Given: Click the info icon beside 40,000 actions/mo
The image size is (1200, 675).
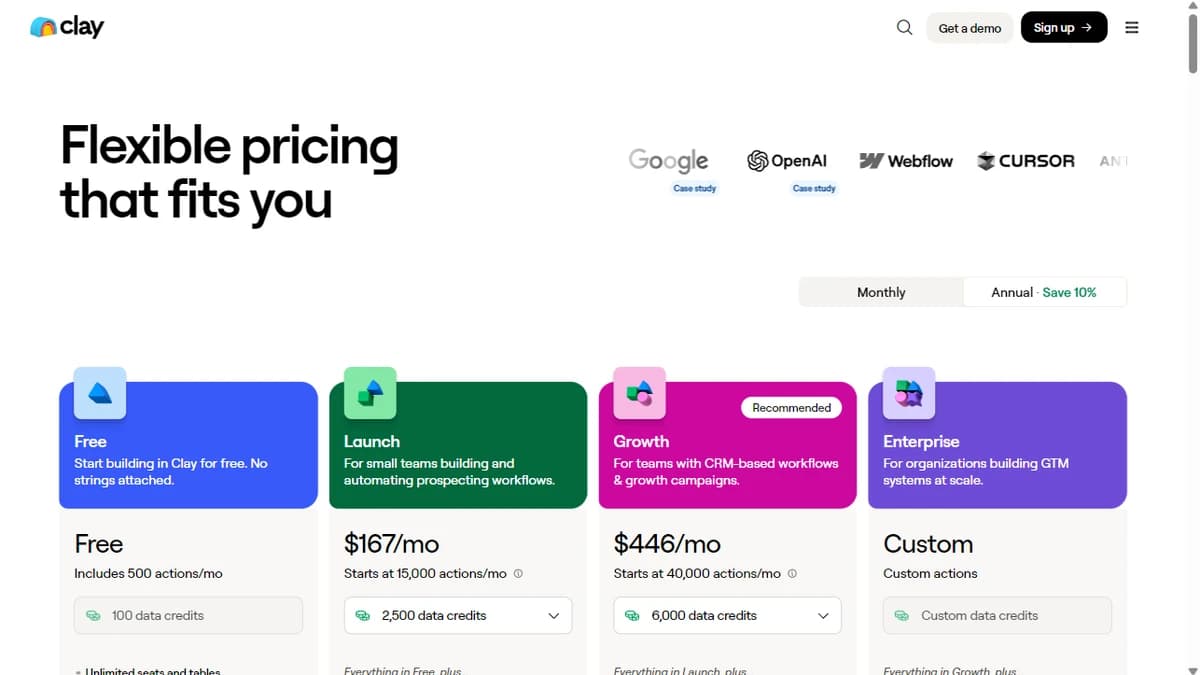Looking at the screenshot, I should (x=791, y=574).
